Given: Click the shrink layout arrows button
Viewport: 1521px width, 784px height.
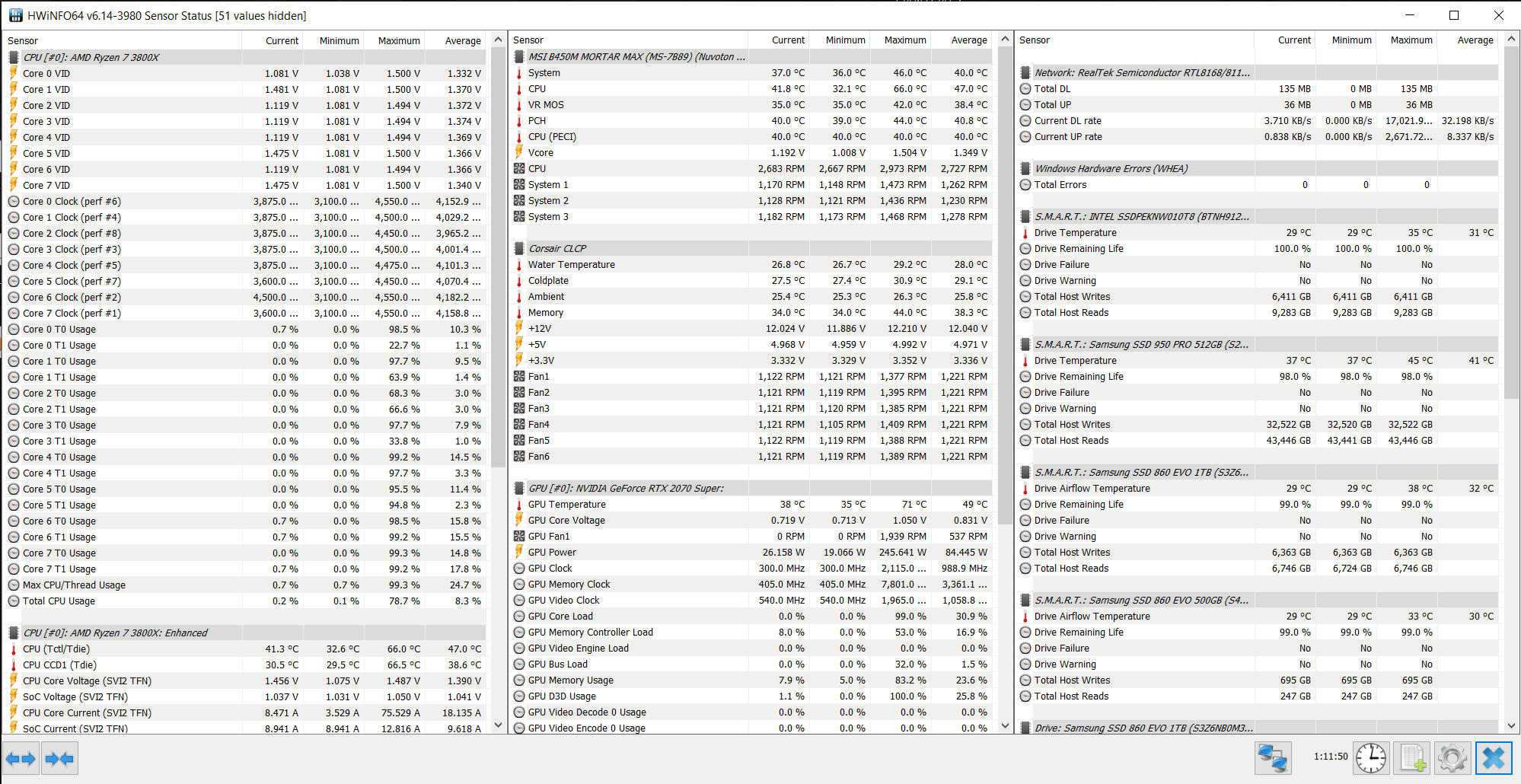Looking at the screenshot, I should coord(59,758).
